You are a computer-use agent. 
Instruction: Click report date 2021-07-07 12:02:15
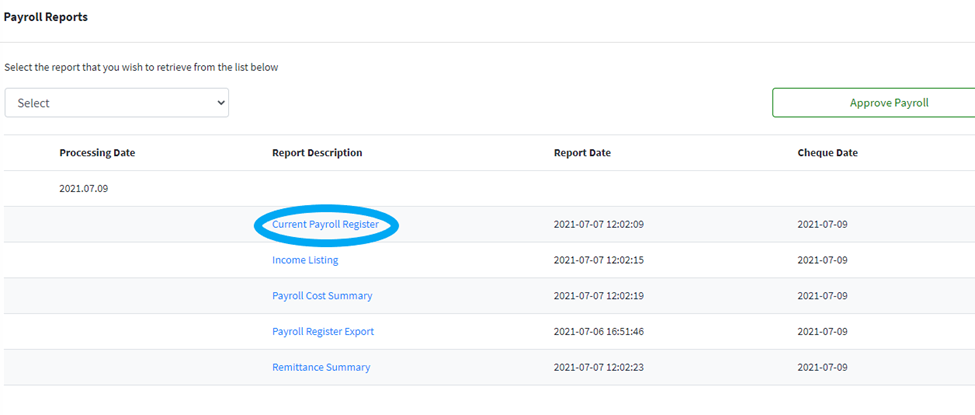pos(598,260)
